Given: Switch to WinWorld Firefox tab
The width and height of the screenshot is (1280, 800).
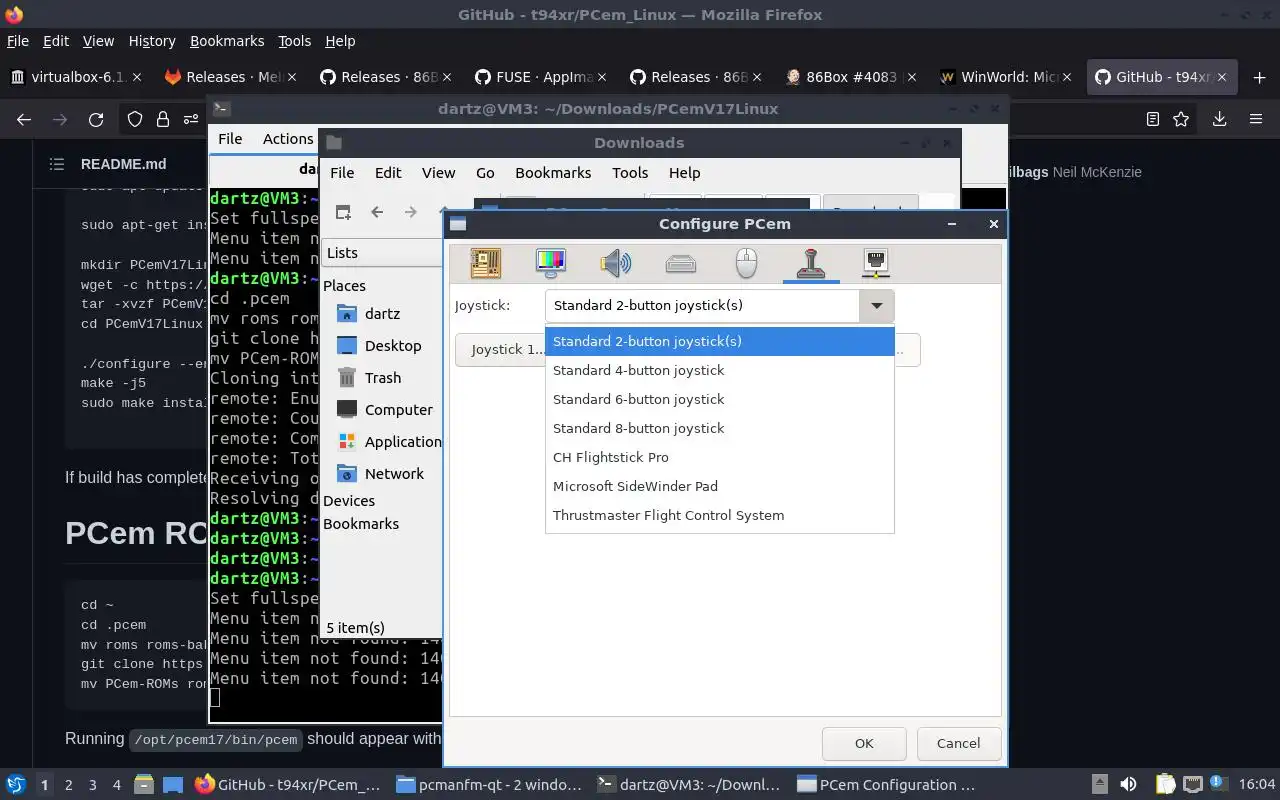Looking at the screenshot, I should tap(1005, 77).
